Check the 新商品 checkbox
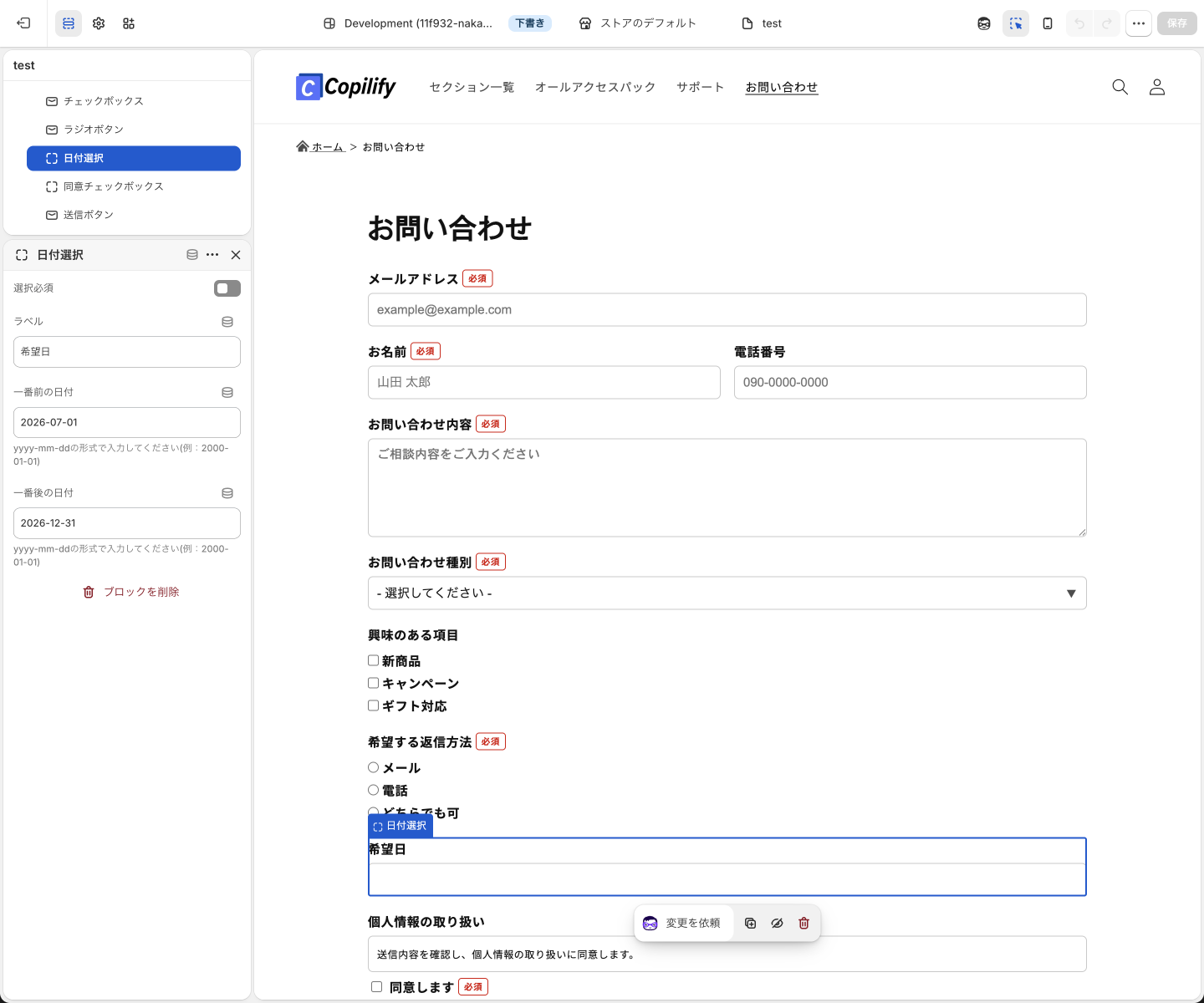 coord(374,661)
